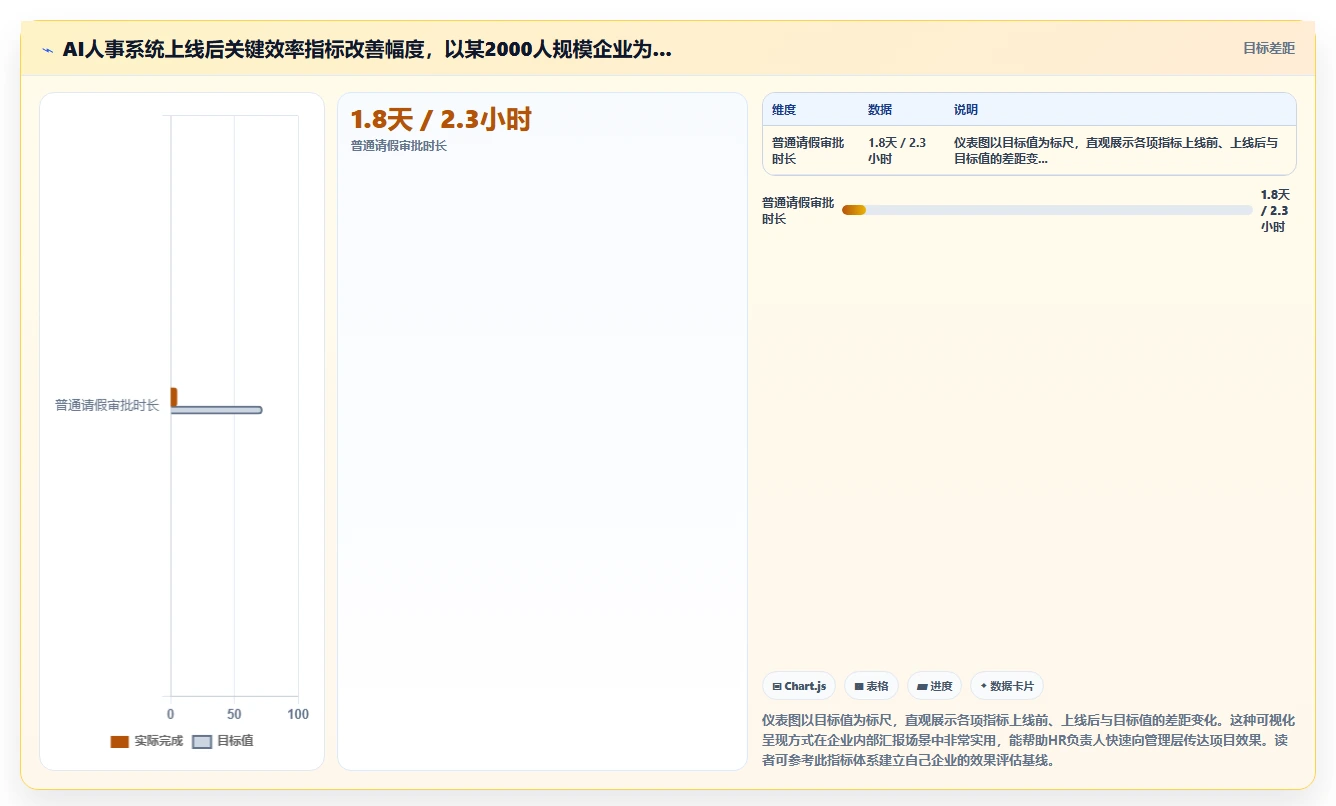Click the 0 axis tick label

point(171,714)
